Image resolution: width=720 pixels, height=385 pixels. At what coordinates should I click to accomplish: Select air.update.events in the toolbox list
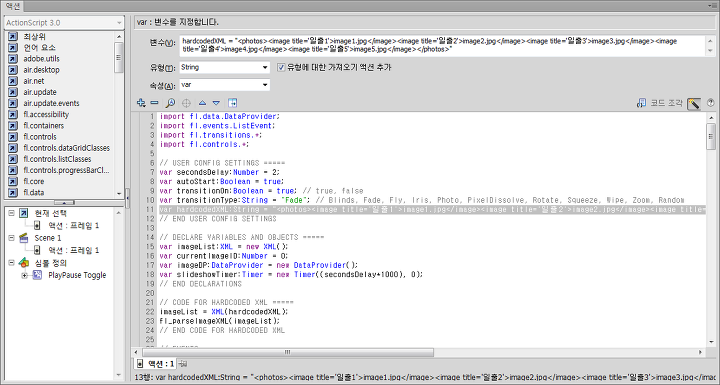tap(51, 103)
